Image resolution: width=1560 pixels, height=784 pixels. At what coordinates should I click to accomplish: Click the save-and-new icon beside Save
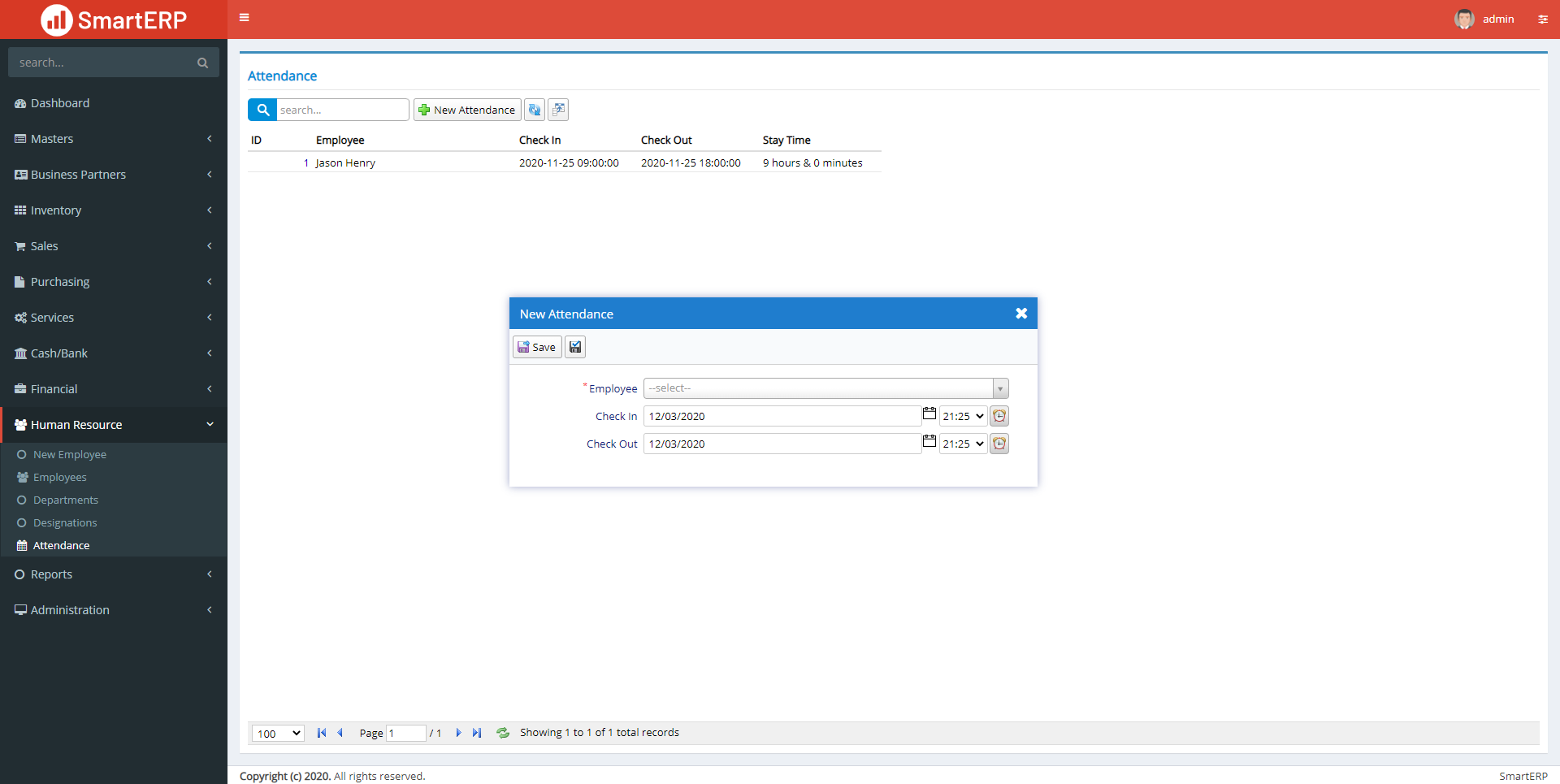[x=574, y=346]
